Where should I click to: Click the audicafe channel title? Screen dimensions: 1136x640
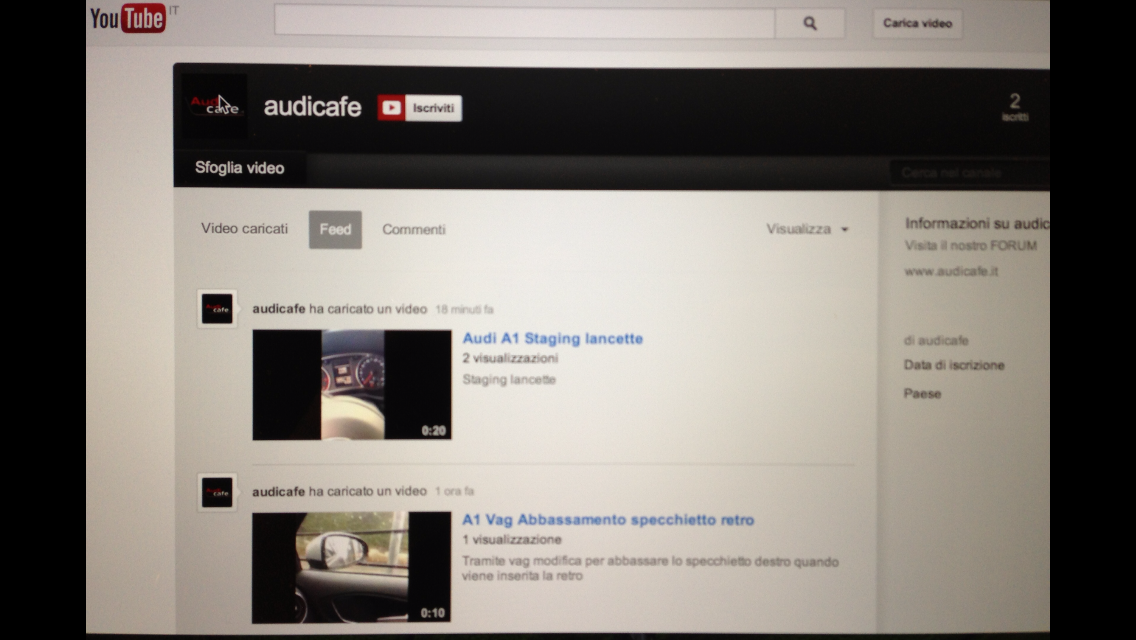(312, 107)
